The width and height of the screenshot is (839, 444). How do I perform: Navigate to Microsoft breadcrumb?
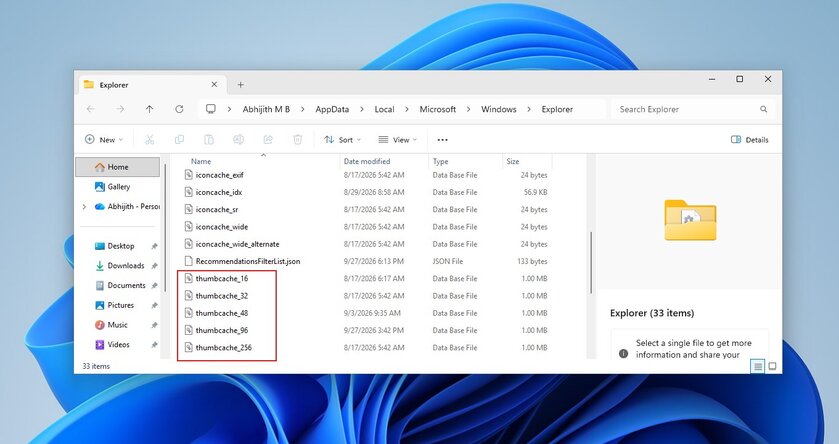tap(438, 109)
